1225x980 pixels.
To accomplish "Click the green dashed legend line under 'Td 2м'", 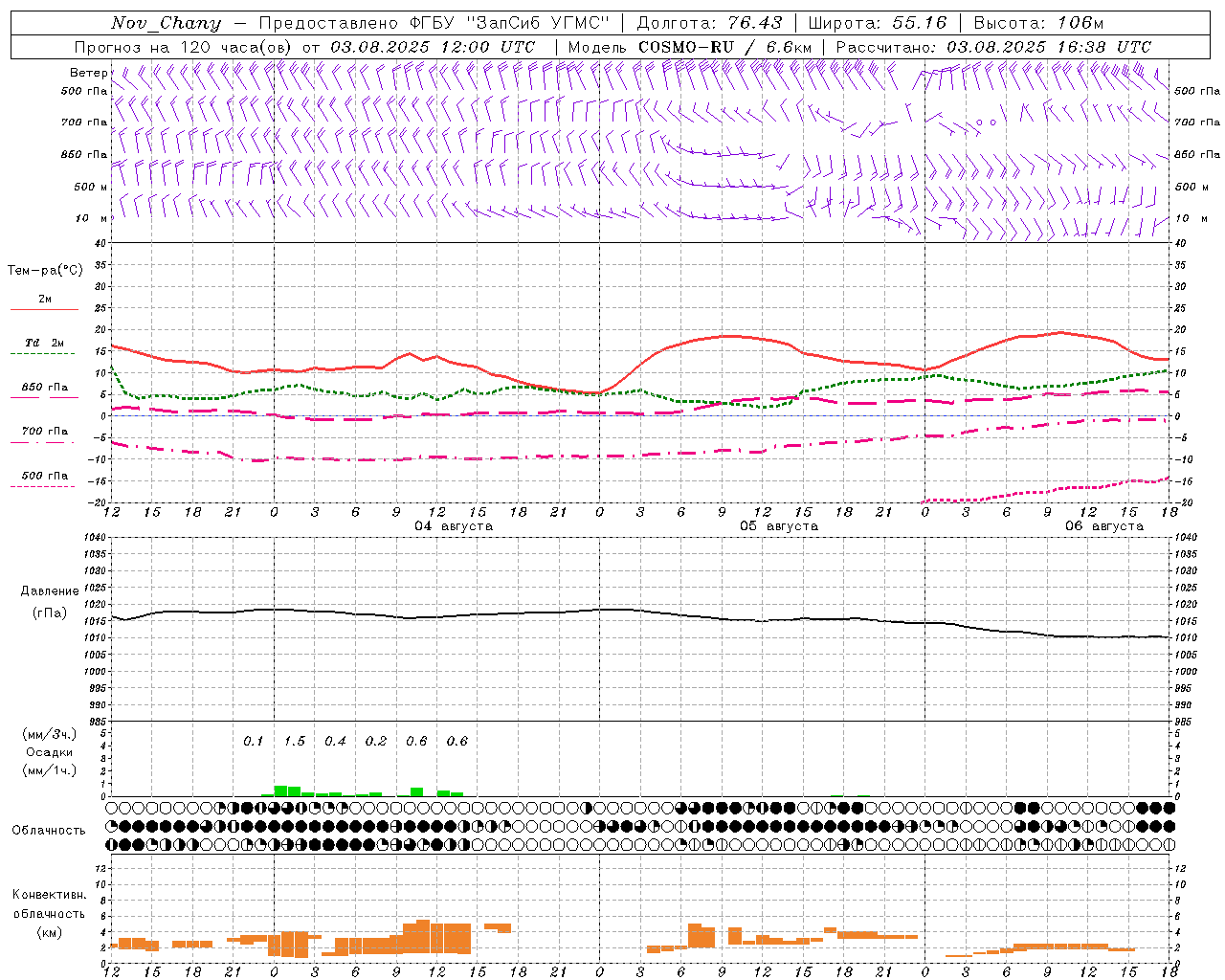I will [x=42, y=353].
